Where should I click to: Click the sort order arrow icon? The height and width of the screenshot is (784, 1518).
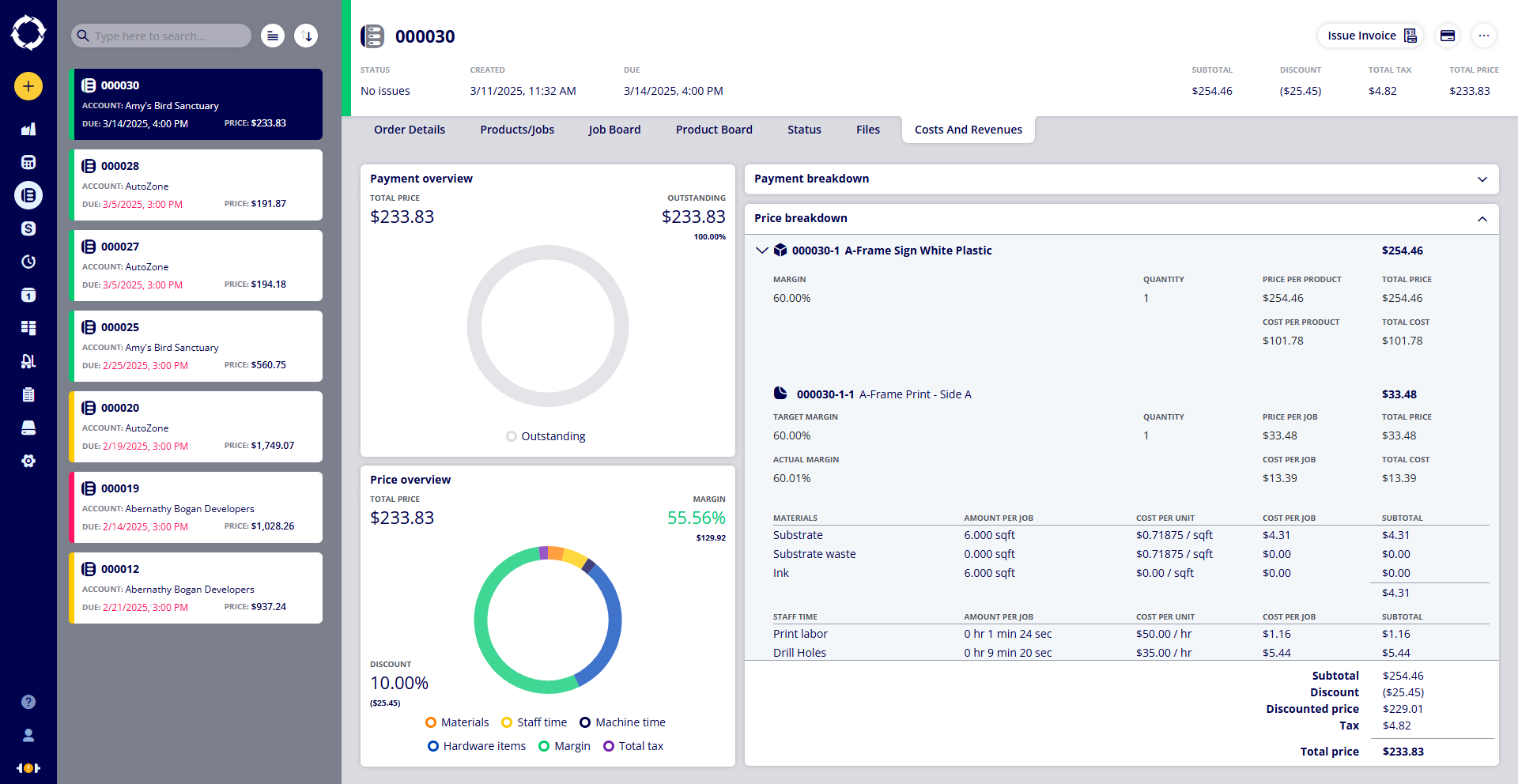(306, 36)
